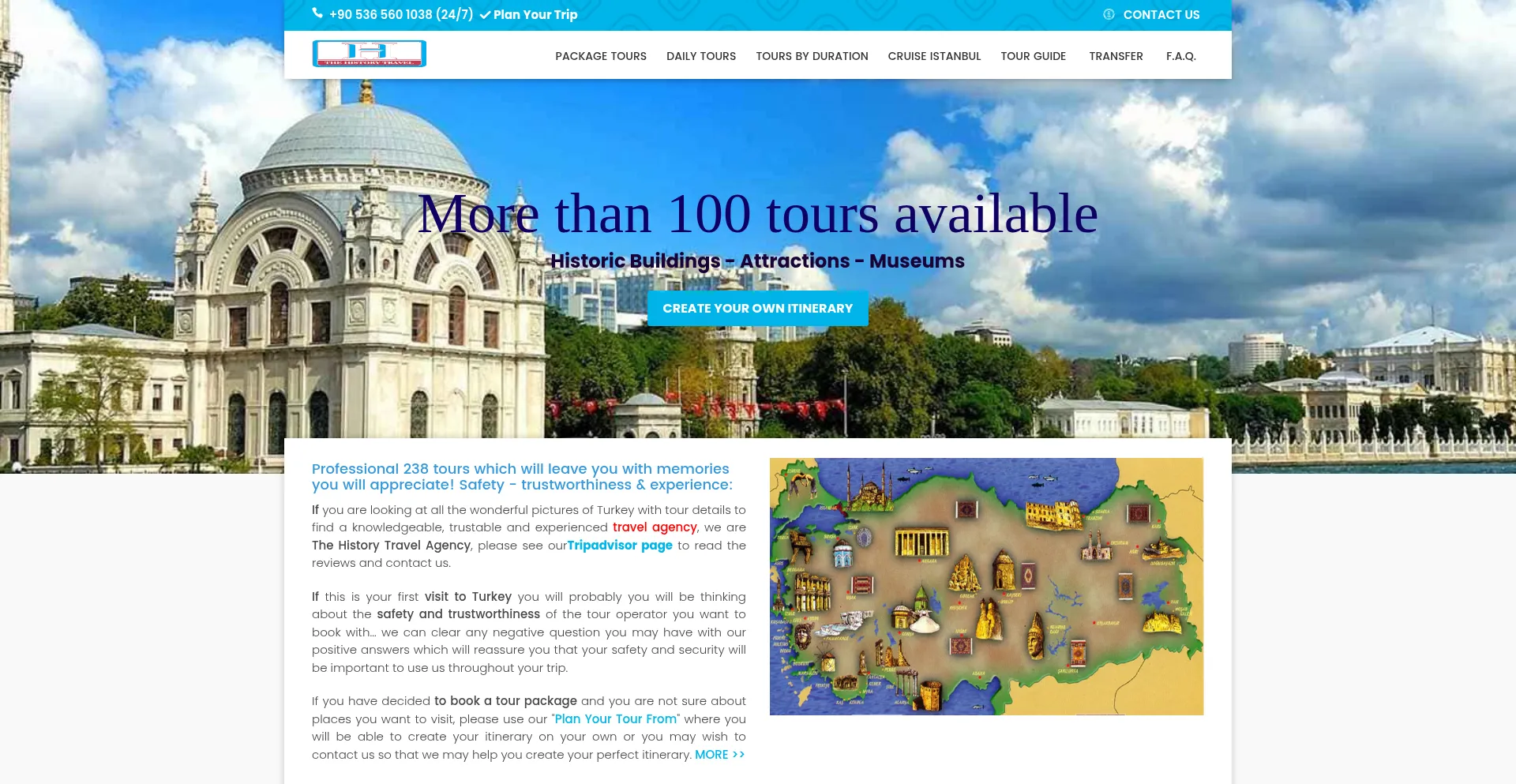Select TRANSFER from the navigation bar
The height and width of the screenshot is (784, 1516).
click(1116, 56)
